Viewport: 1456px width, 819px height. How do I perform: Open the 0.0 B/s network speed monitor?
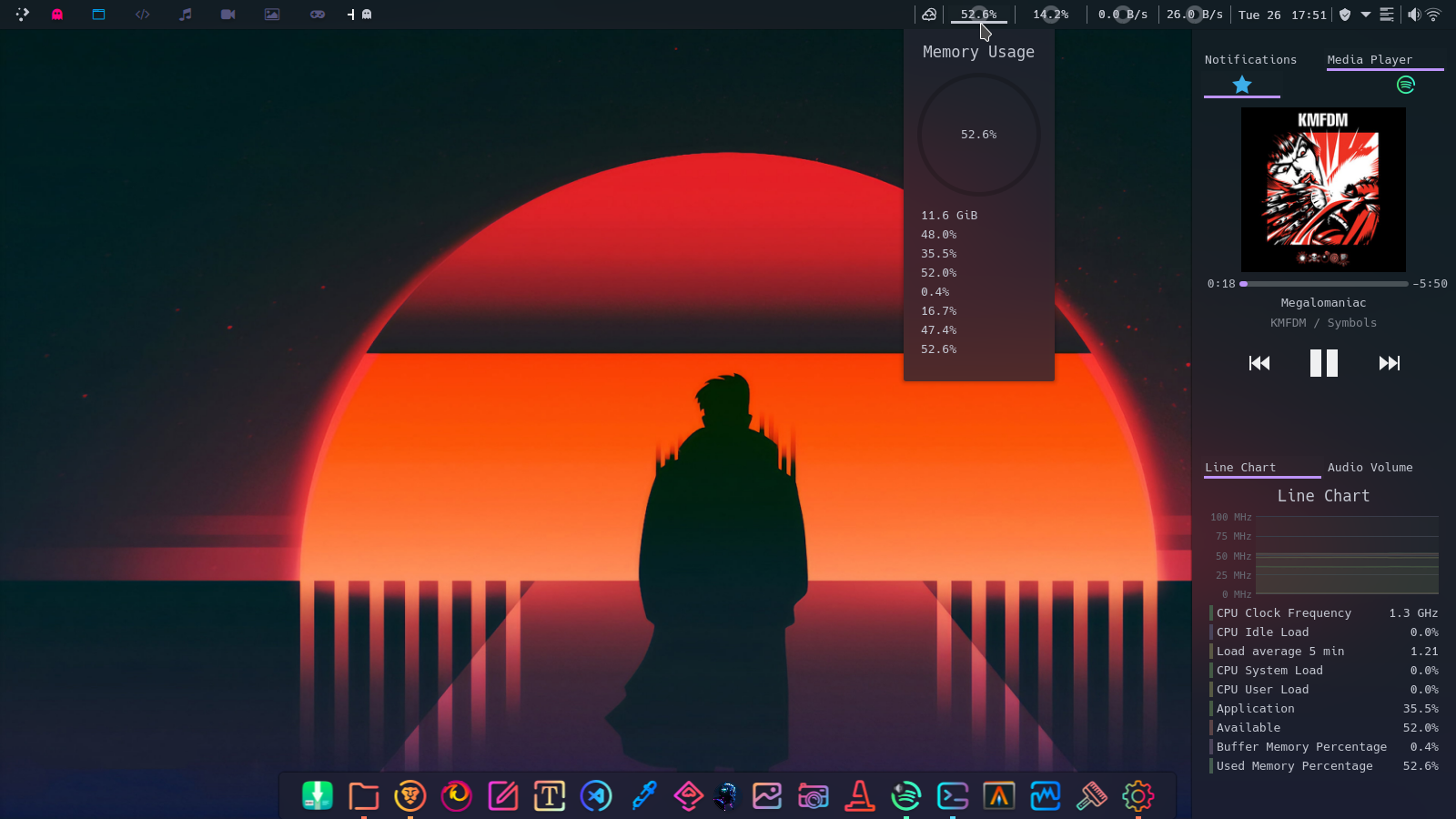1123,15
